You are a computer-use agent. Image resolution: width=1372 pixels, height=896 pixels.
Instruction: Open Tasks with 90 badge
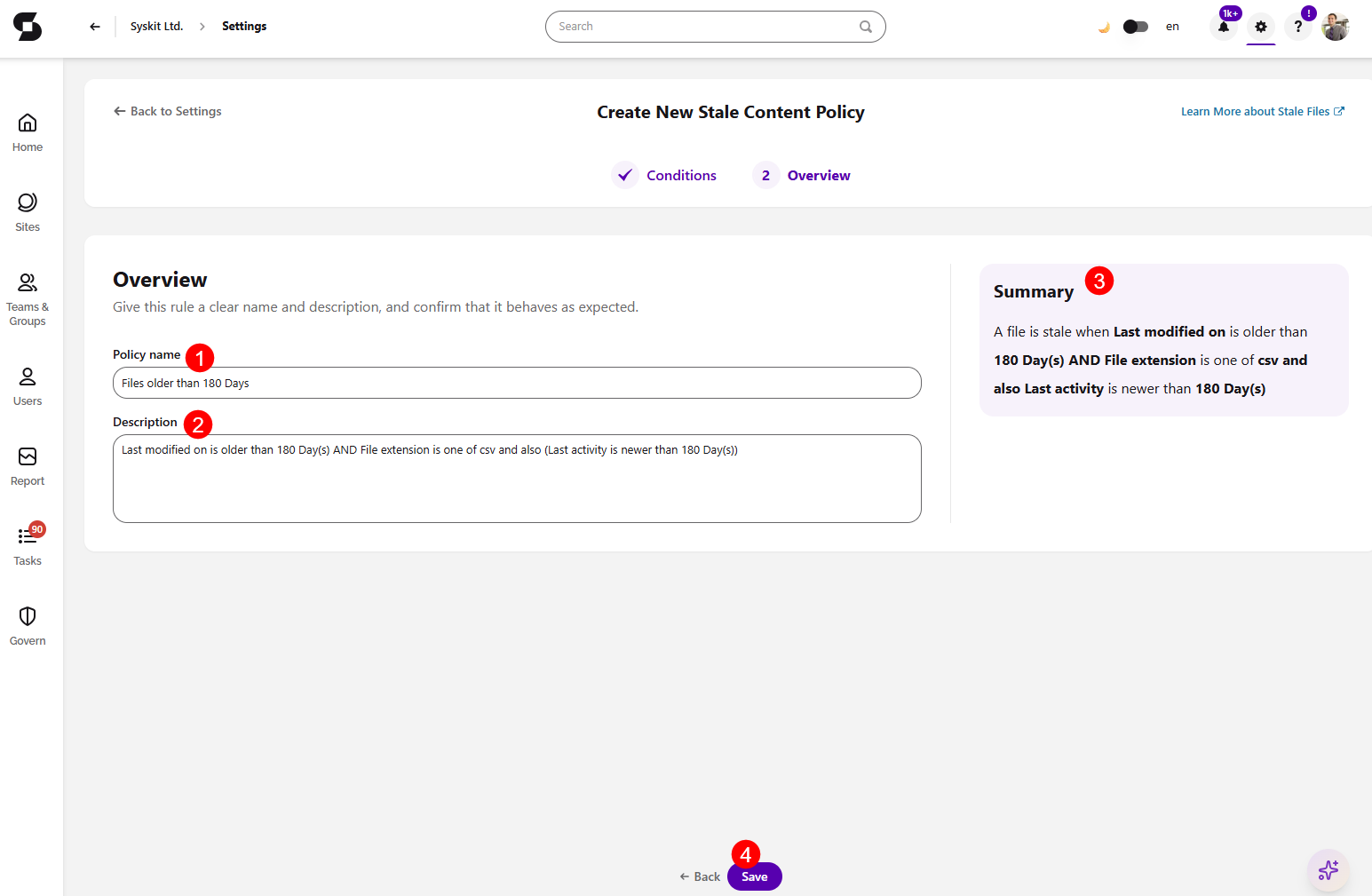pos(28,545)
